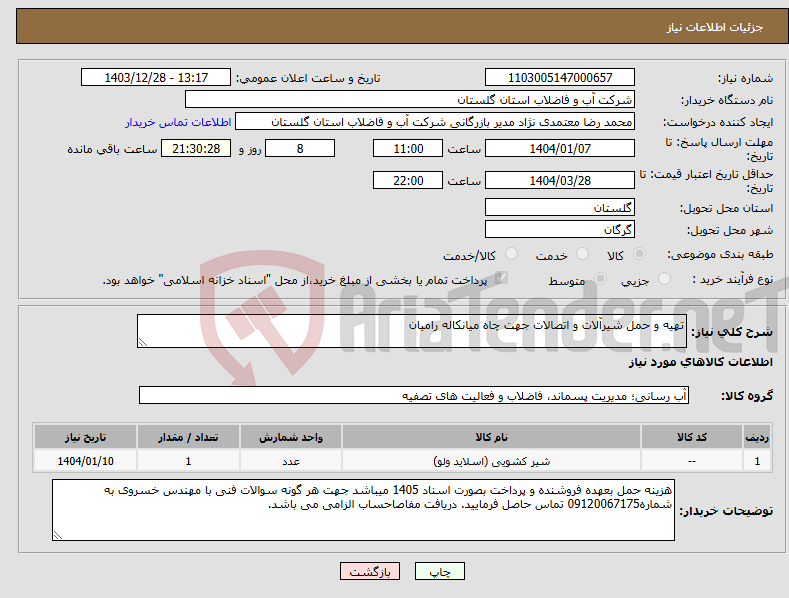Click the delivery city field گرگان

pos(560,230)
